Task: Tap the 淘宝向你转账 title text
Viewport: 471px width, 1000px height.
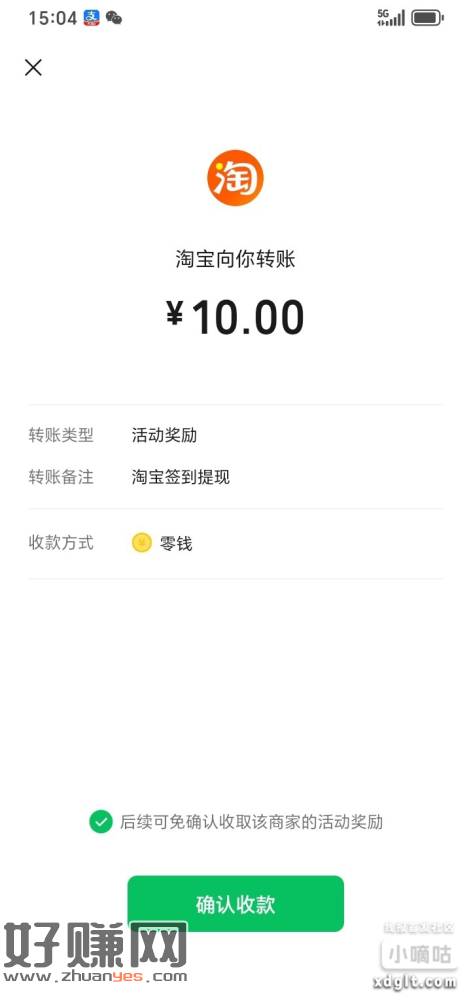Action: (235, 259)
